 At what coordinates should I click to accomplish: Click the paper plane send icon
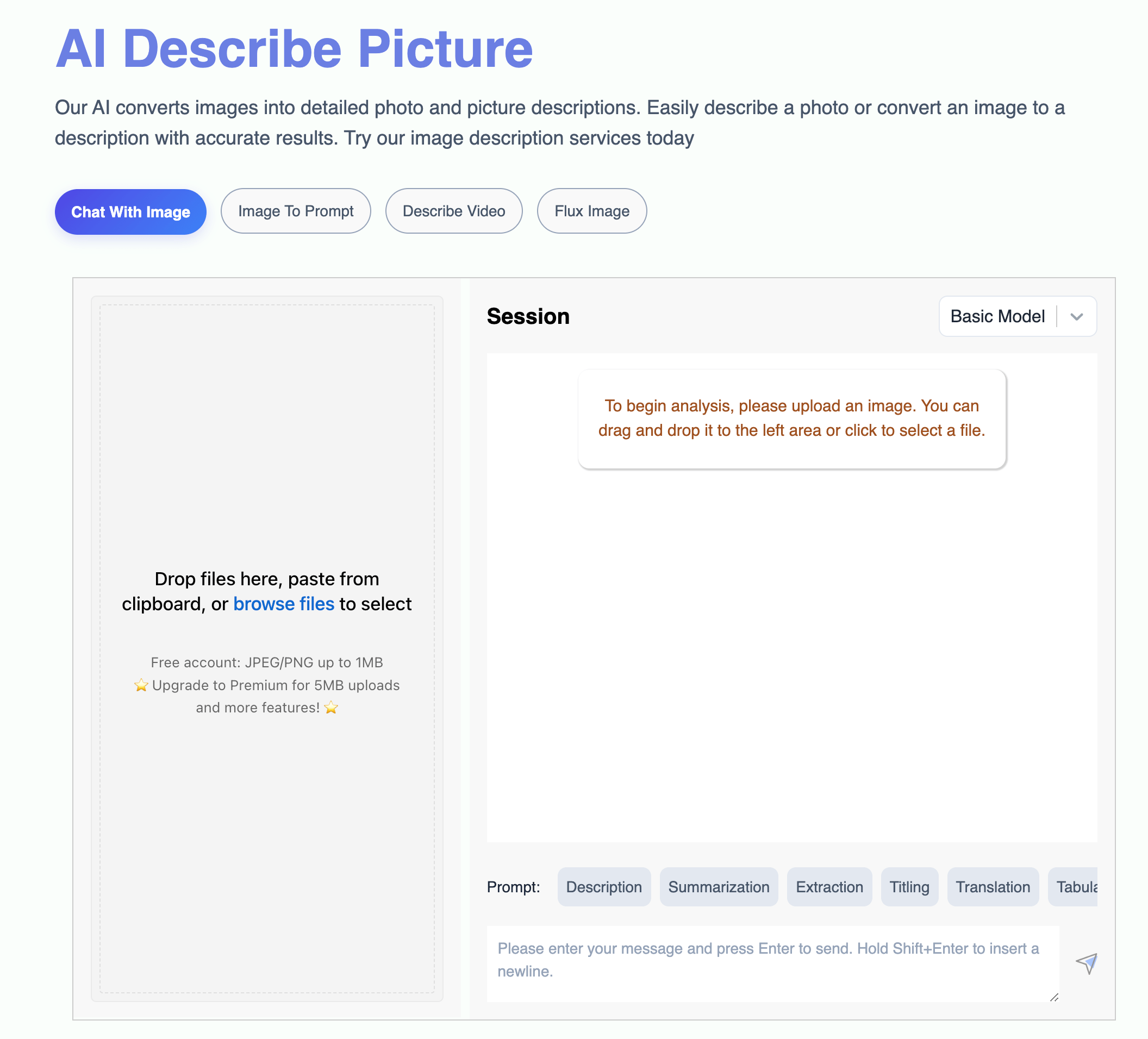[1086, 963]
